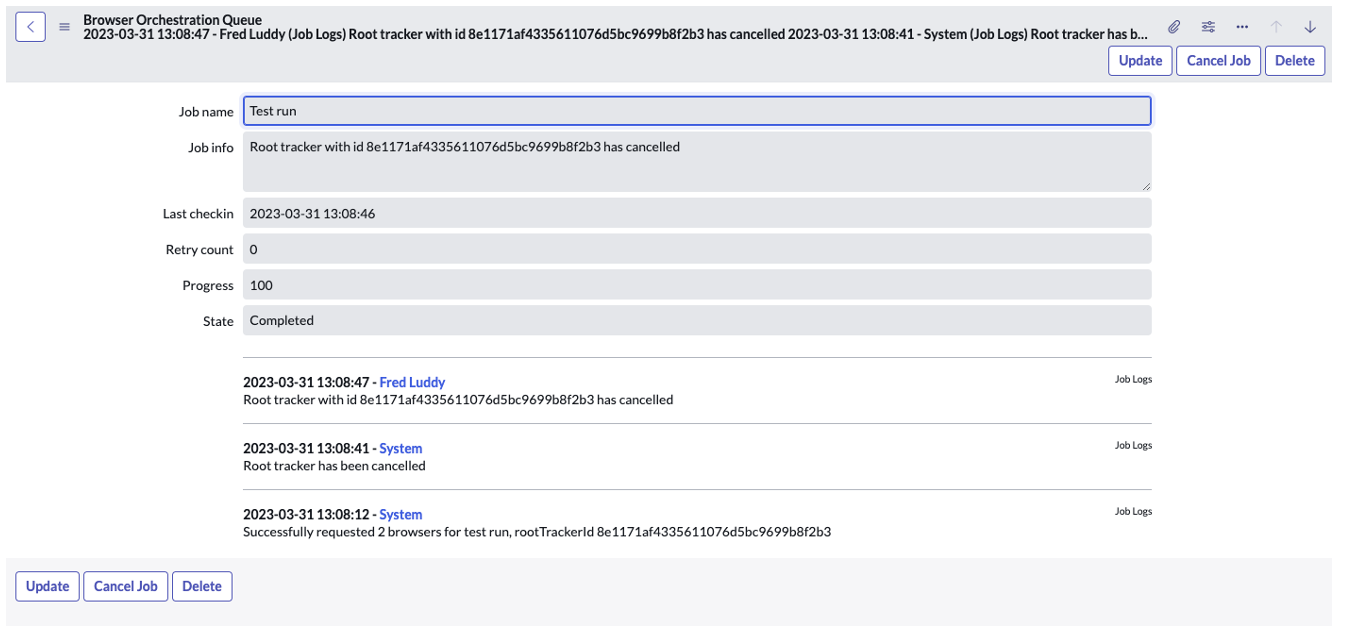
Task: Click the Cancel Job button in header
Action: [x=1218, y=60]
